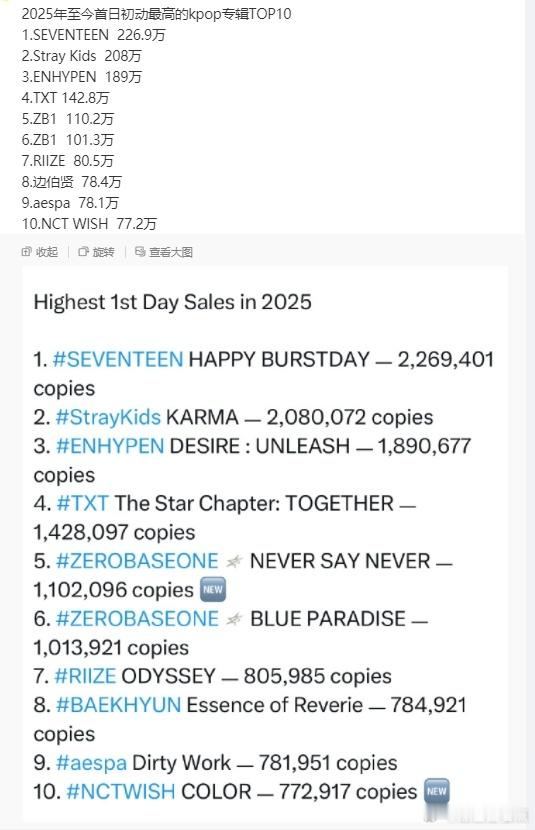Click the post title line about kpop TOP10
Image resolution: width=535 pixels, height=830 pixels.
pyautogui.click(x=157, y=13)
